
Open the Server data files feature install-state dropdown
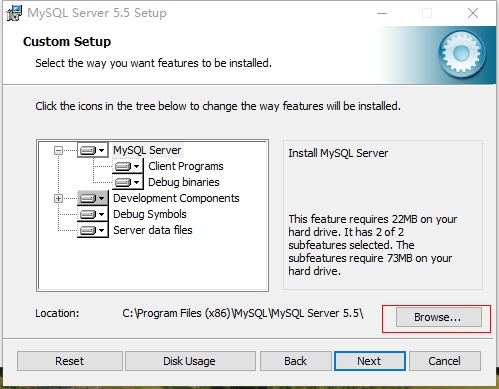click(x=93, y=230)
